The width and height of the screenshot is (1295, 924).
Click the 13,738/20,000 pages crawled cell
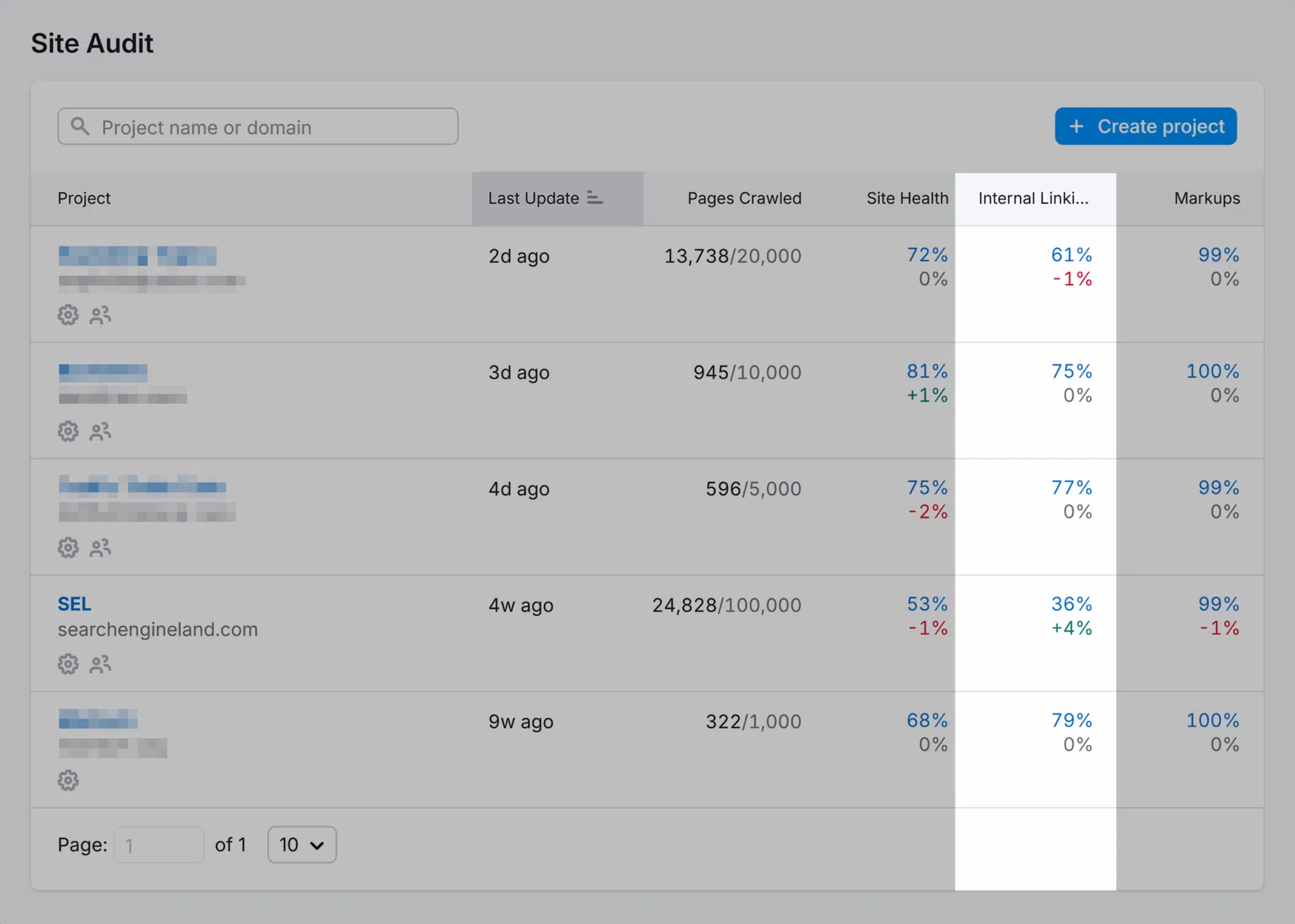(x=732, y=256)
